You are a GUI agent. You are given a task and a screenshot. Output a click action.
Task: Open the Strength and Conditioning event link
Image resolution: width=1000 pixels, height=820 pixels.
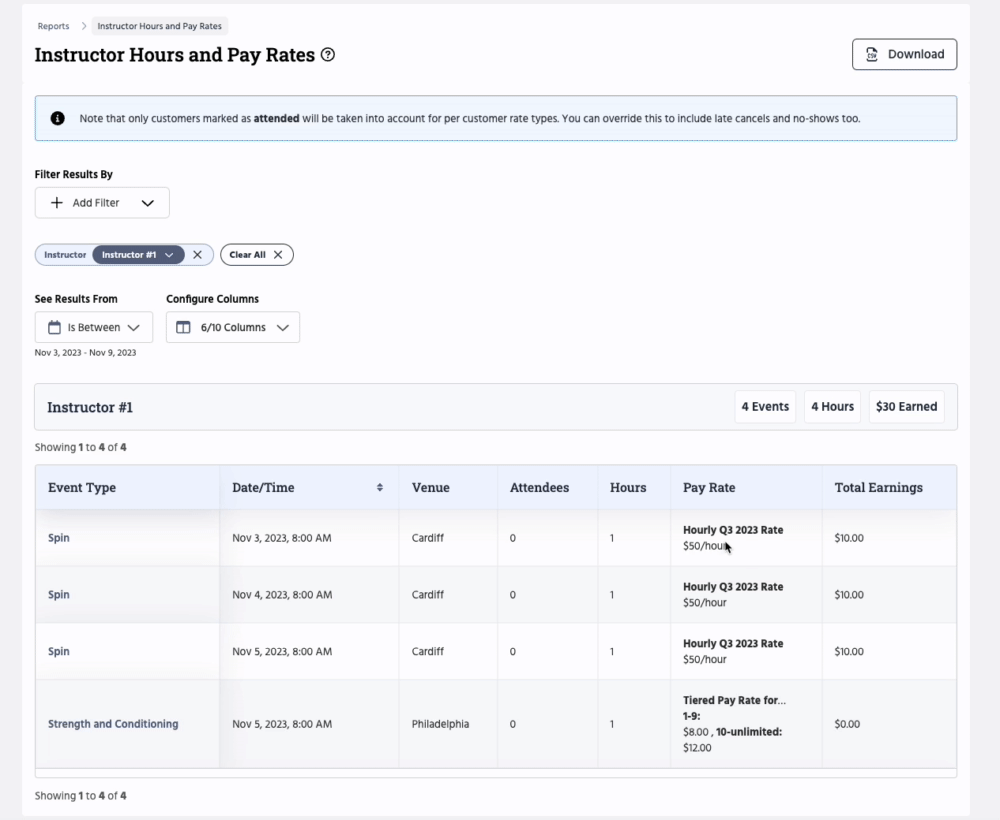[113, 724]
